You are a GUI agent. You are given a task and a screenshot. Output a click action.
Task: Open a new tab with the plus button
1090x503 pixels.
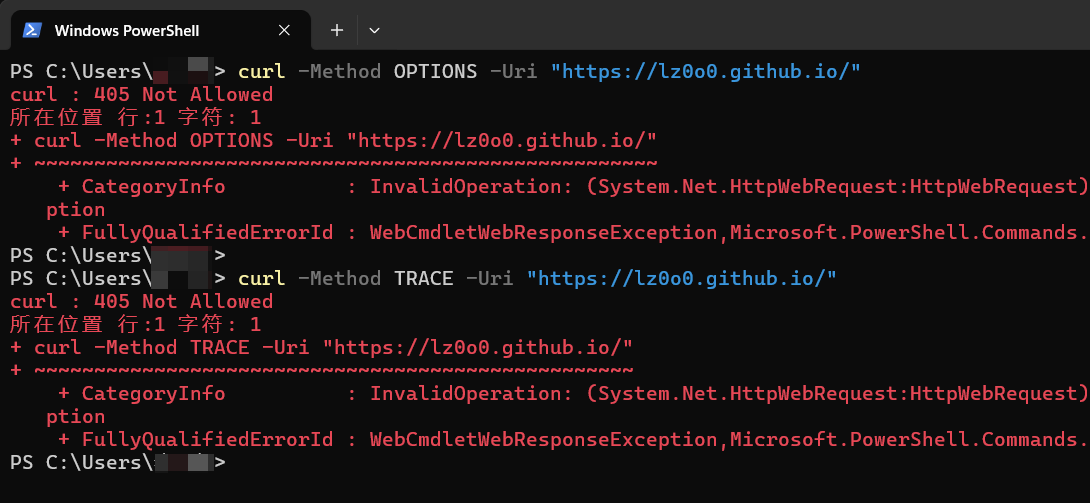[x=337, y=30]
